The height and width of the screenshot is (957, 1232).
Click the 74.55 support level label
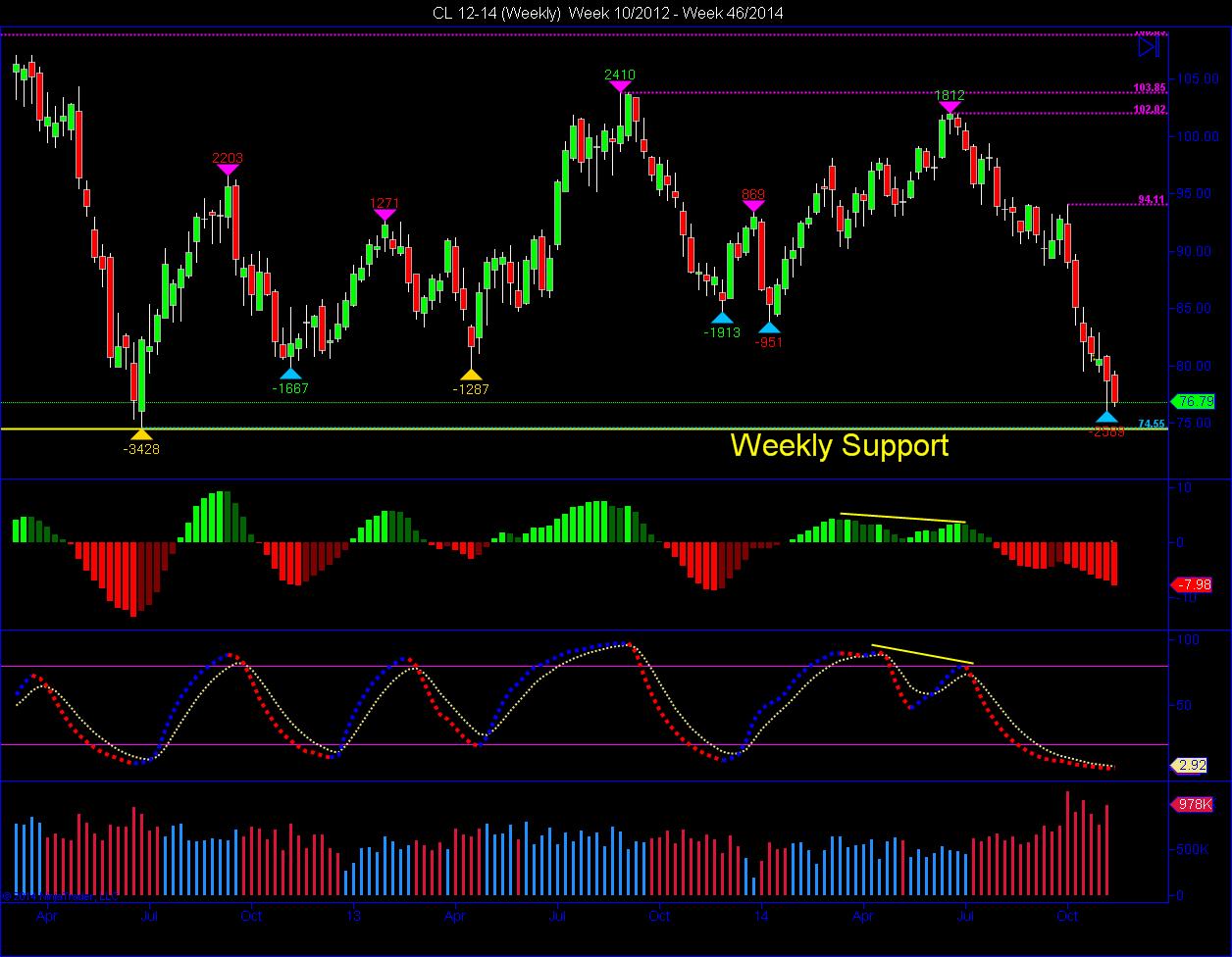pyautogui.click(x=1152, y=424)
